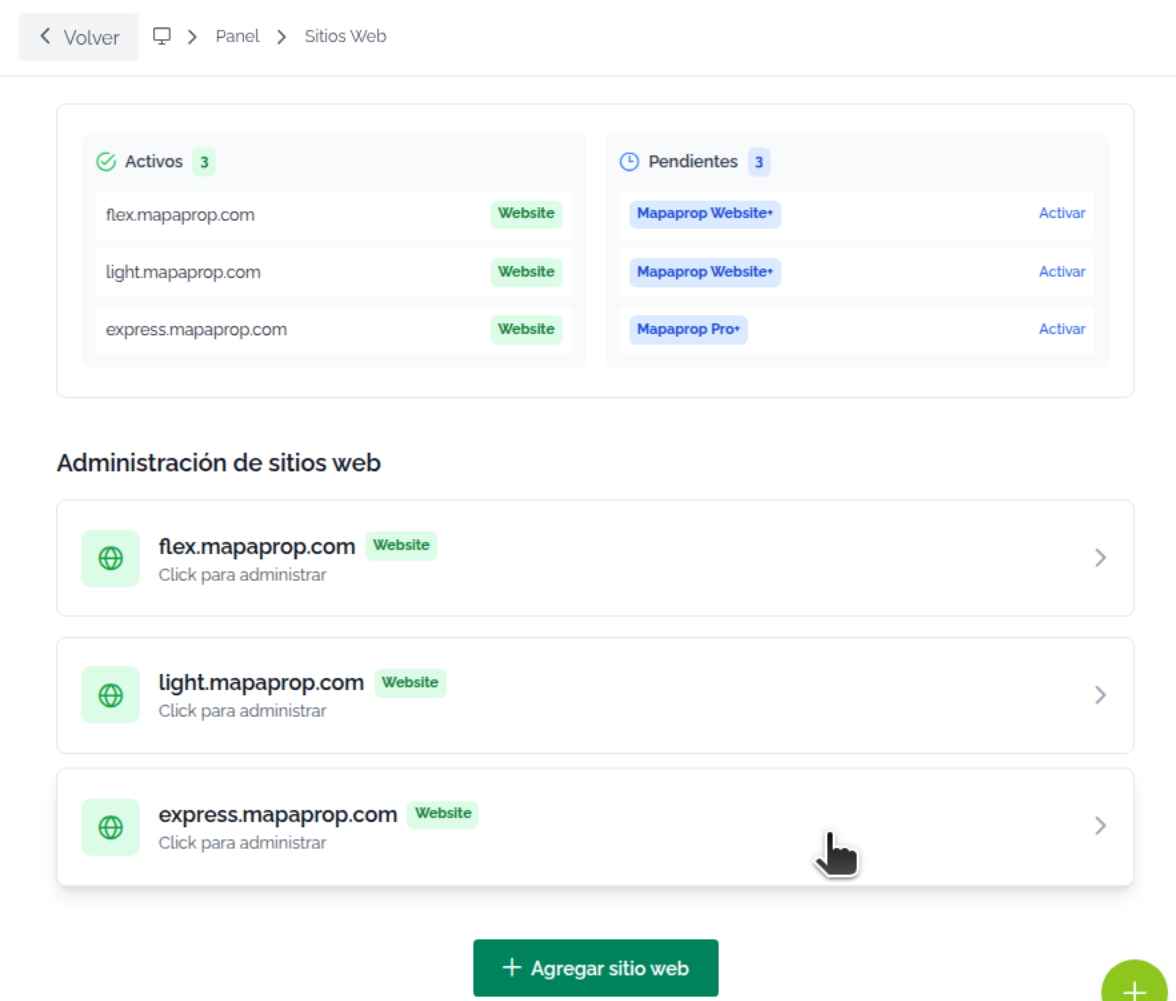The image size is (1176, 1001).
Task: Click the Activos green check icon
Action: pyautogui.click(x=106, y=162)
